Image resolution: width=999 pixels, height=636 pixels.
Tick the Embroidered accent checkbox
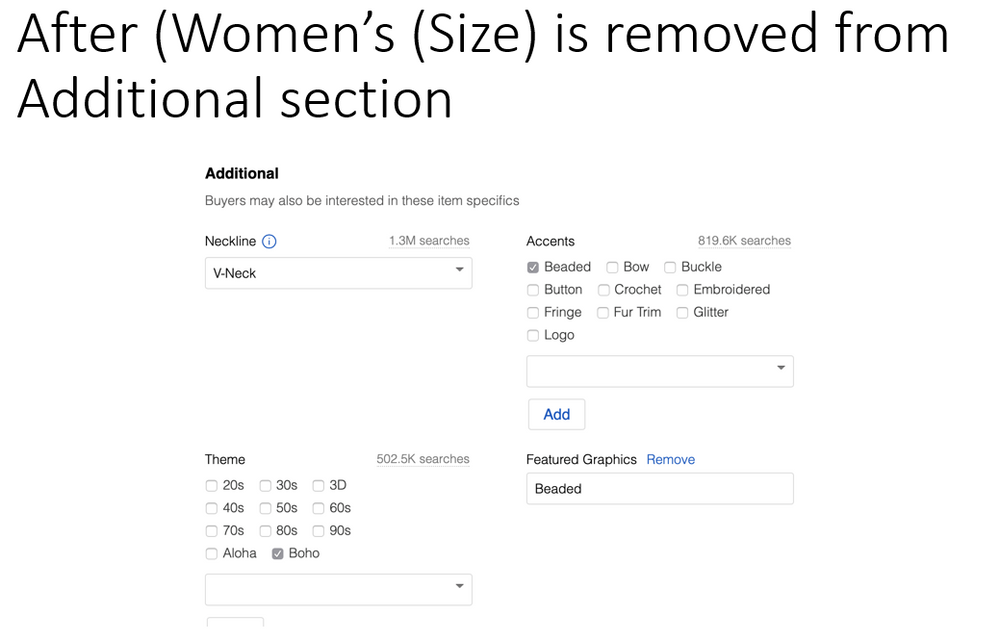(683, 290)
